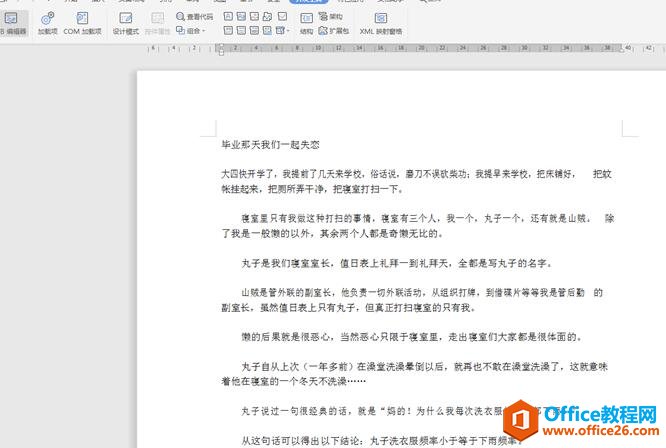Click 查看代码 view code button
666x448 pixels.
pyautogui.click(x=195, y=17)
